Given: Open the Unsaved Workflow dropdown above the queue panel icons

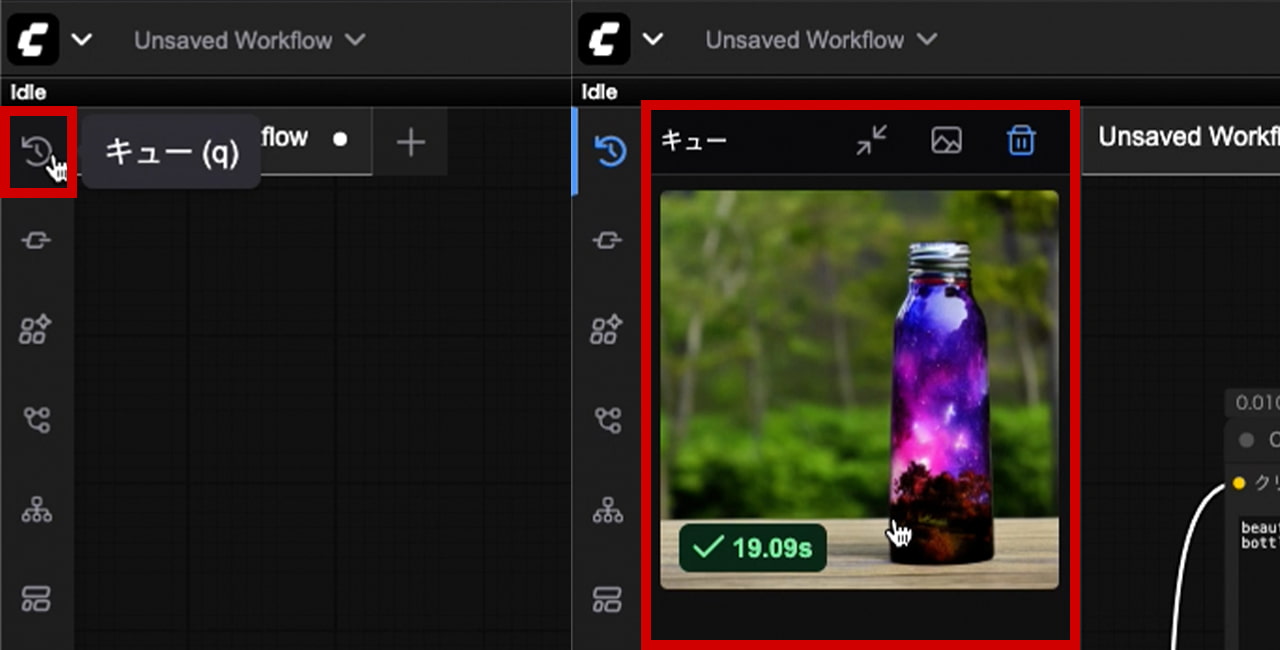Looking at the screenshot, I should pos(820,40).
